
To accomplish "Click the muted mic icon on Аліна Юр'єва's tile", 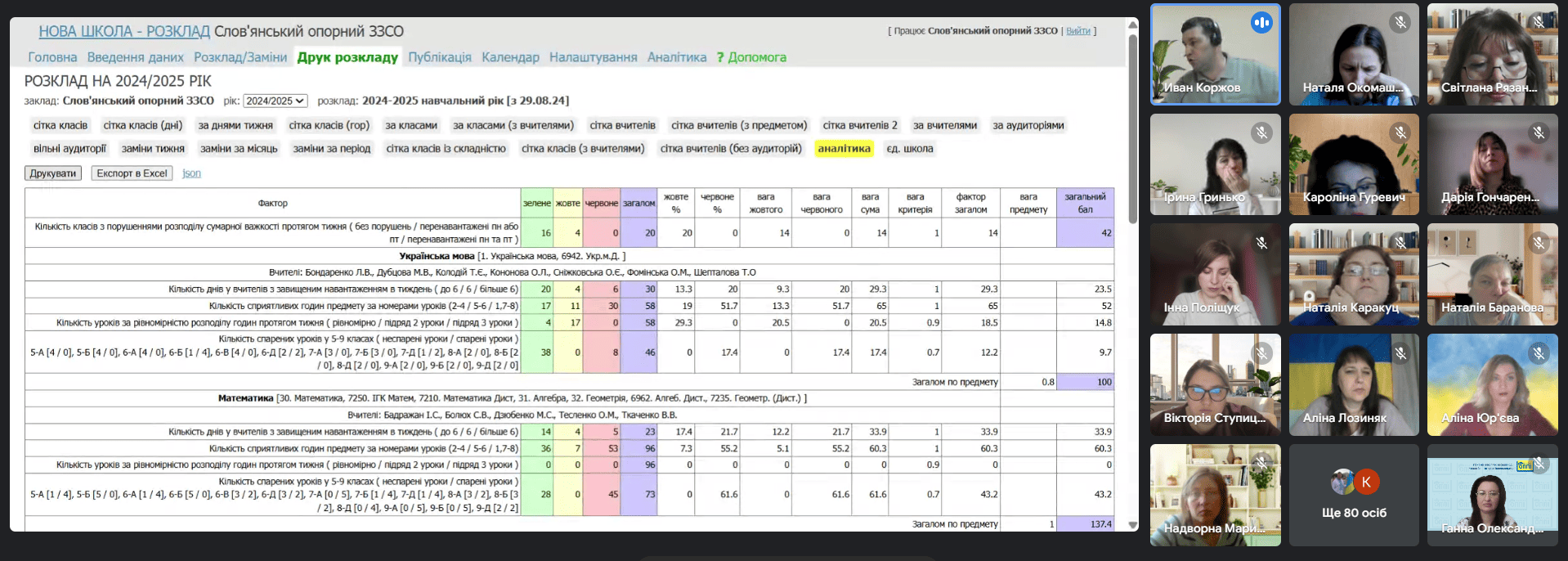I will [1539, 353].
